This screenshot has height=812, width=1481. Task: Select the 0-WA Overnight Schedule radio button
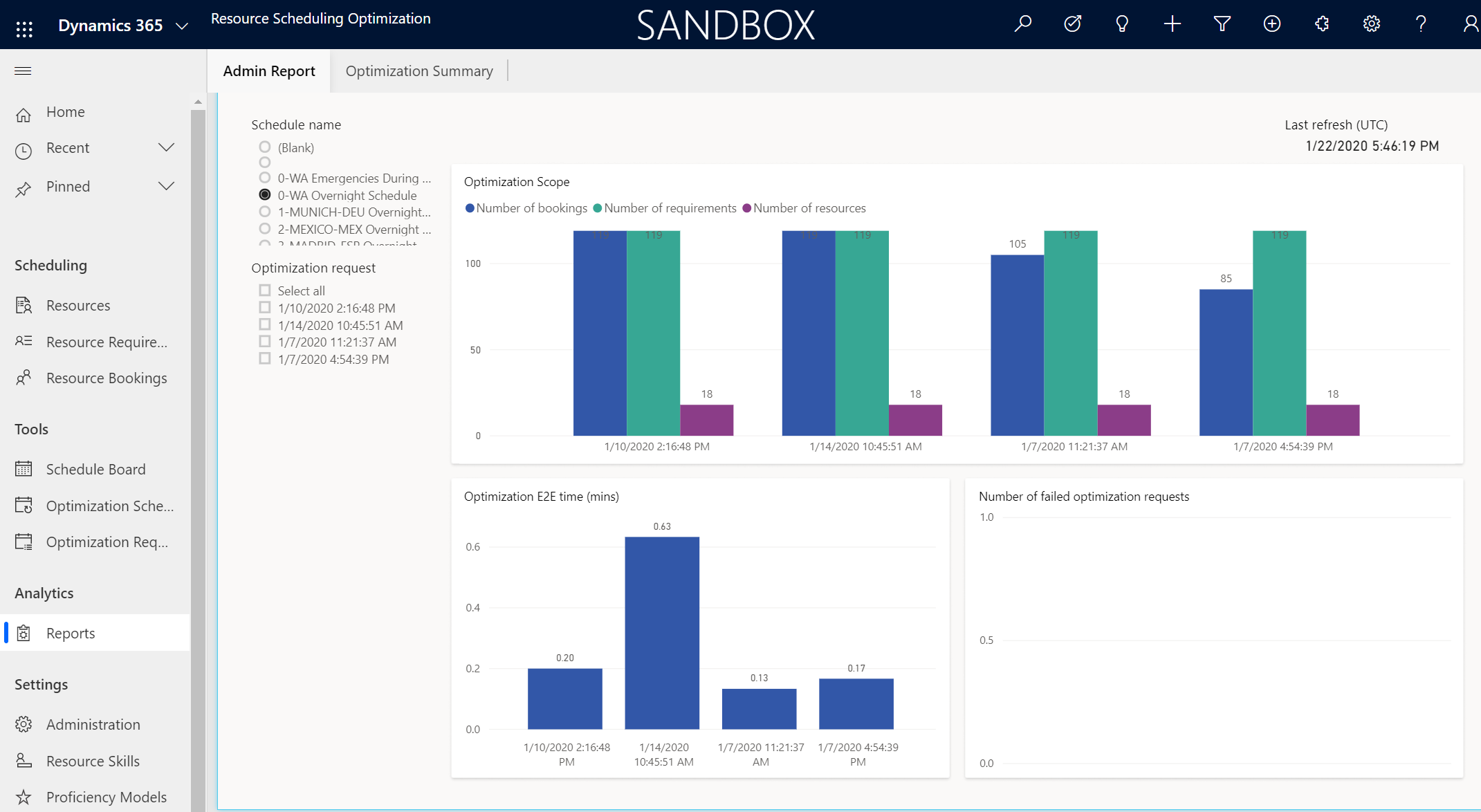point(264,195)
